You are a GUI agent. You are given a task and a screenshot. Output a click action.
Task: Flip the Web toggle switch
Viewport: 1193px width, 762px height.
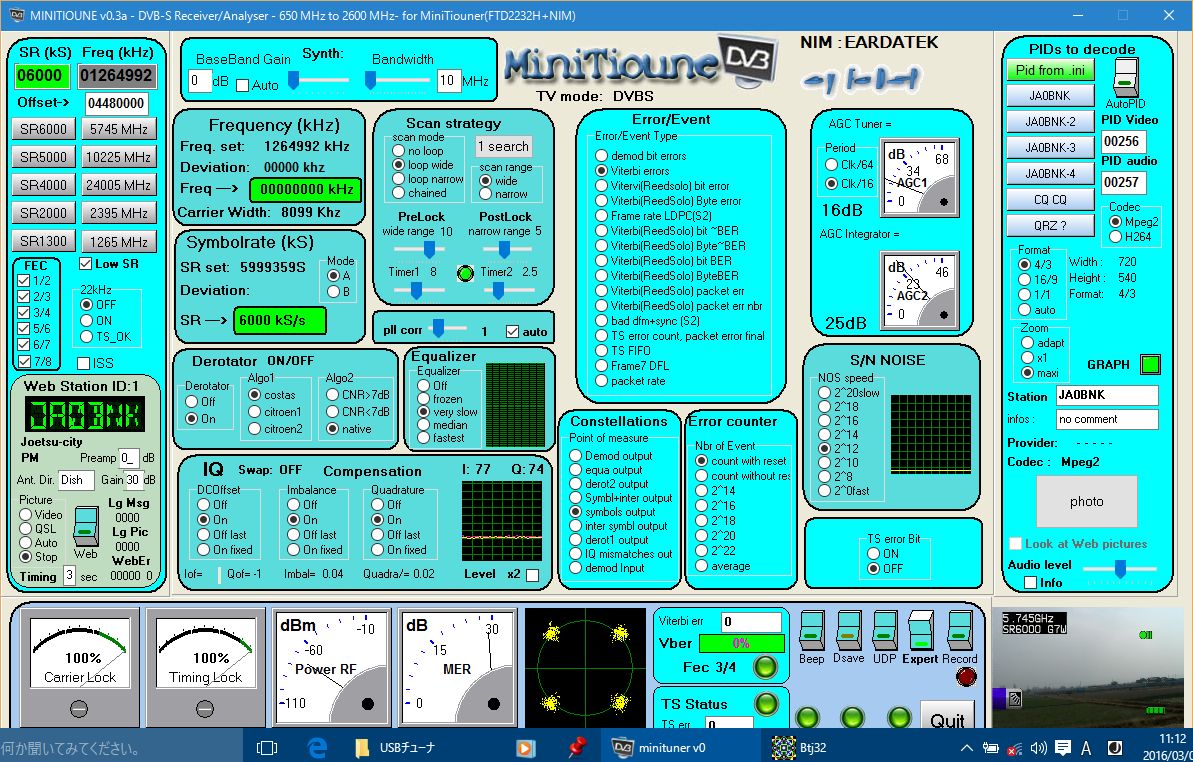(x=85, y=525)
